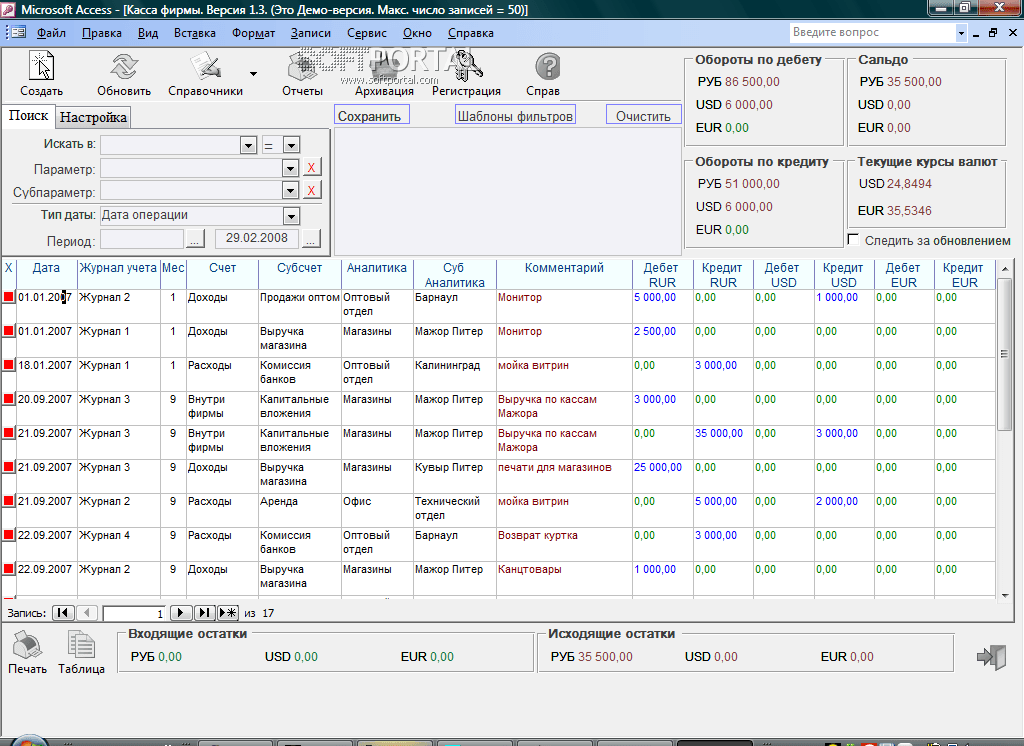The height and width of the screenshot is (746, 1024).
Task: Click Access form icon beside Файл menu
Action: [x=16, y=33]
